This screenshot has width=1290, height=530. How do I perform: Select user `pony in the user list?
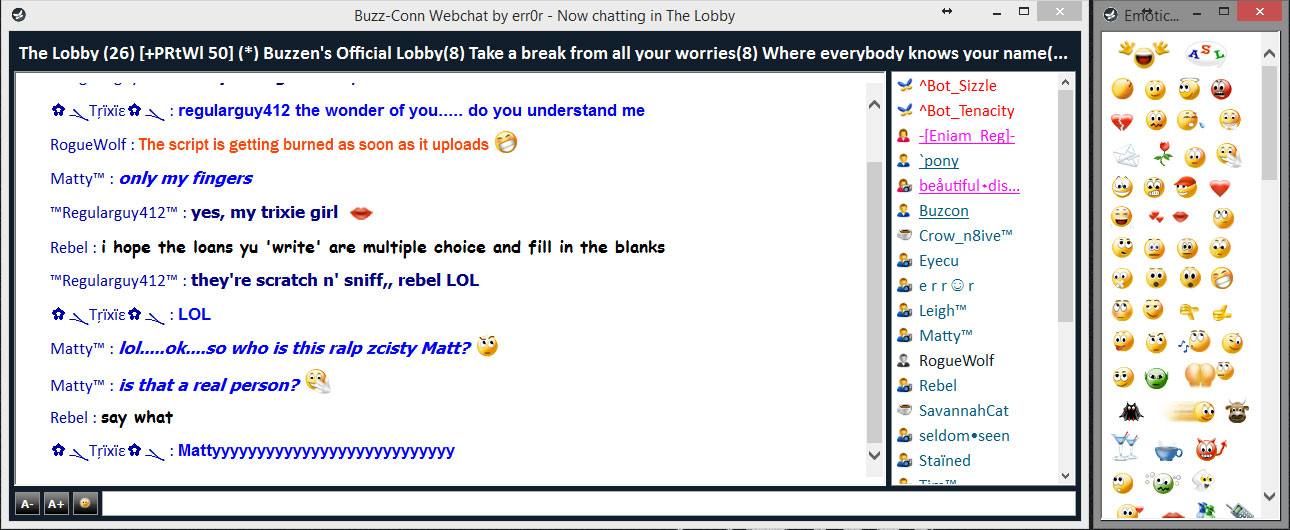939,160
